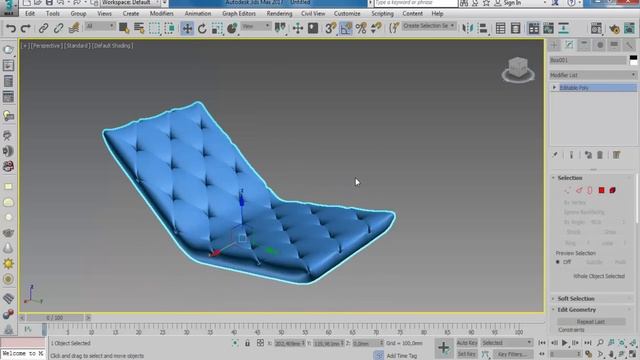The width and height of the screenshot is (640, 360).
Task: Select Off preview selection radio
Action: point(558,262)
